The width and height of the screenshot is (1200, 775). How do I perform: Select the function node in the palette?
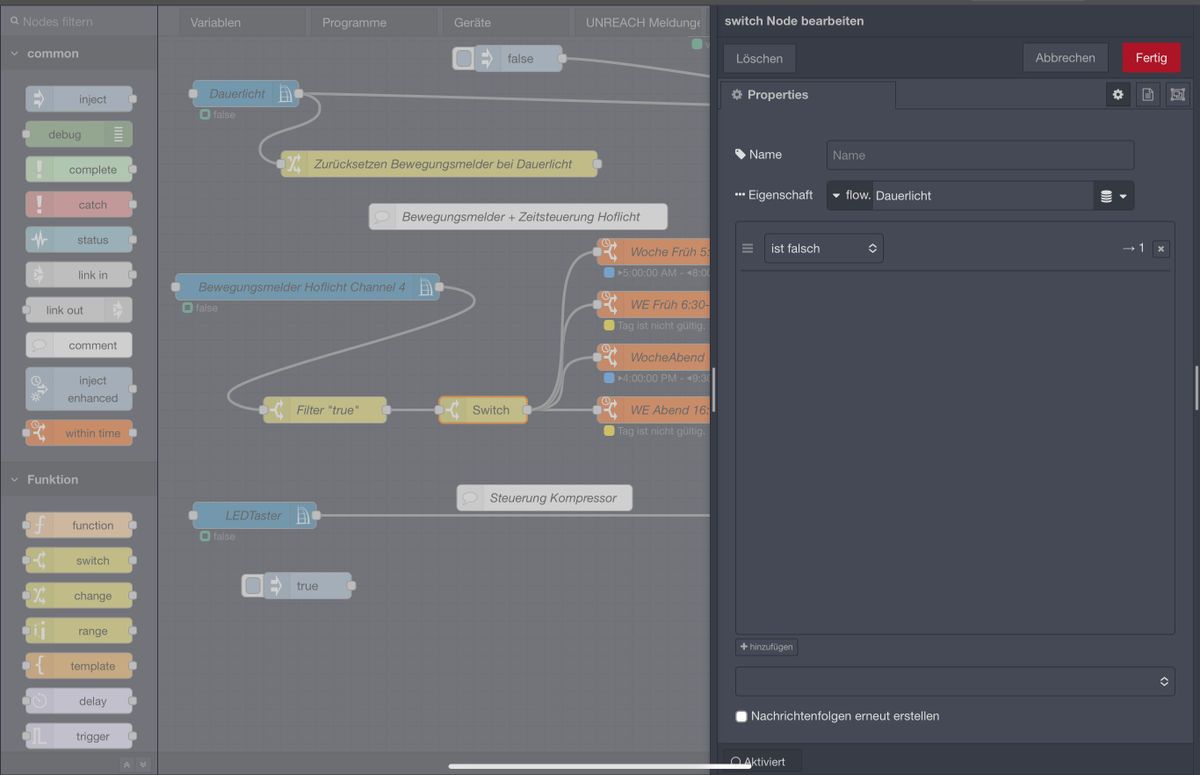click(79, 525)
